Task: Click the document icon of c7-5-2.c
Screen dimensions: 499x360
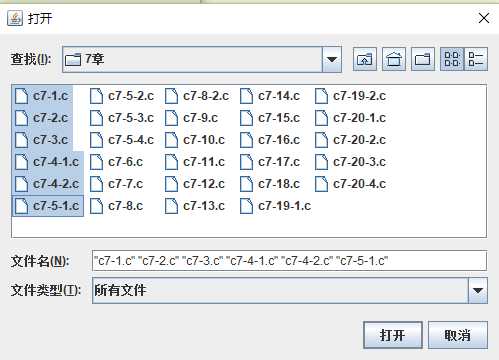Action: coord(97,96)
